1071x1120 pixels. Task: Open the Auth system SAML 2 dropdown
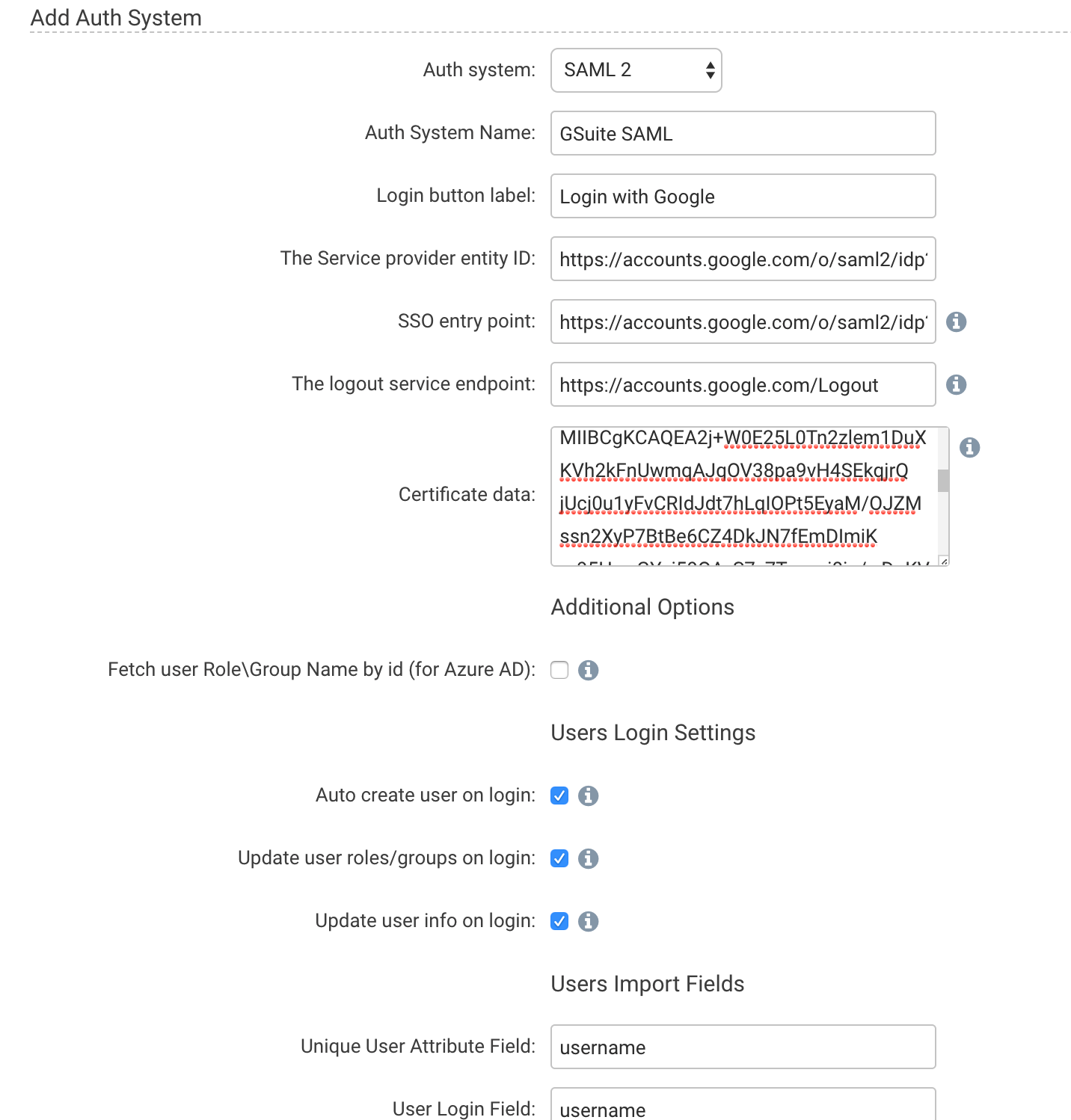coord(636,70)
